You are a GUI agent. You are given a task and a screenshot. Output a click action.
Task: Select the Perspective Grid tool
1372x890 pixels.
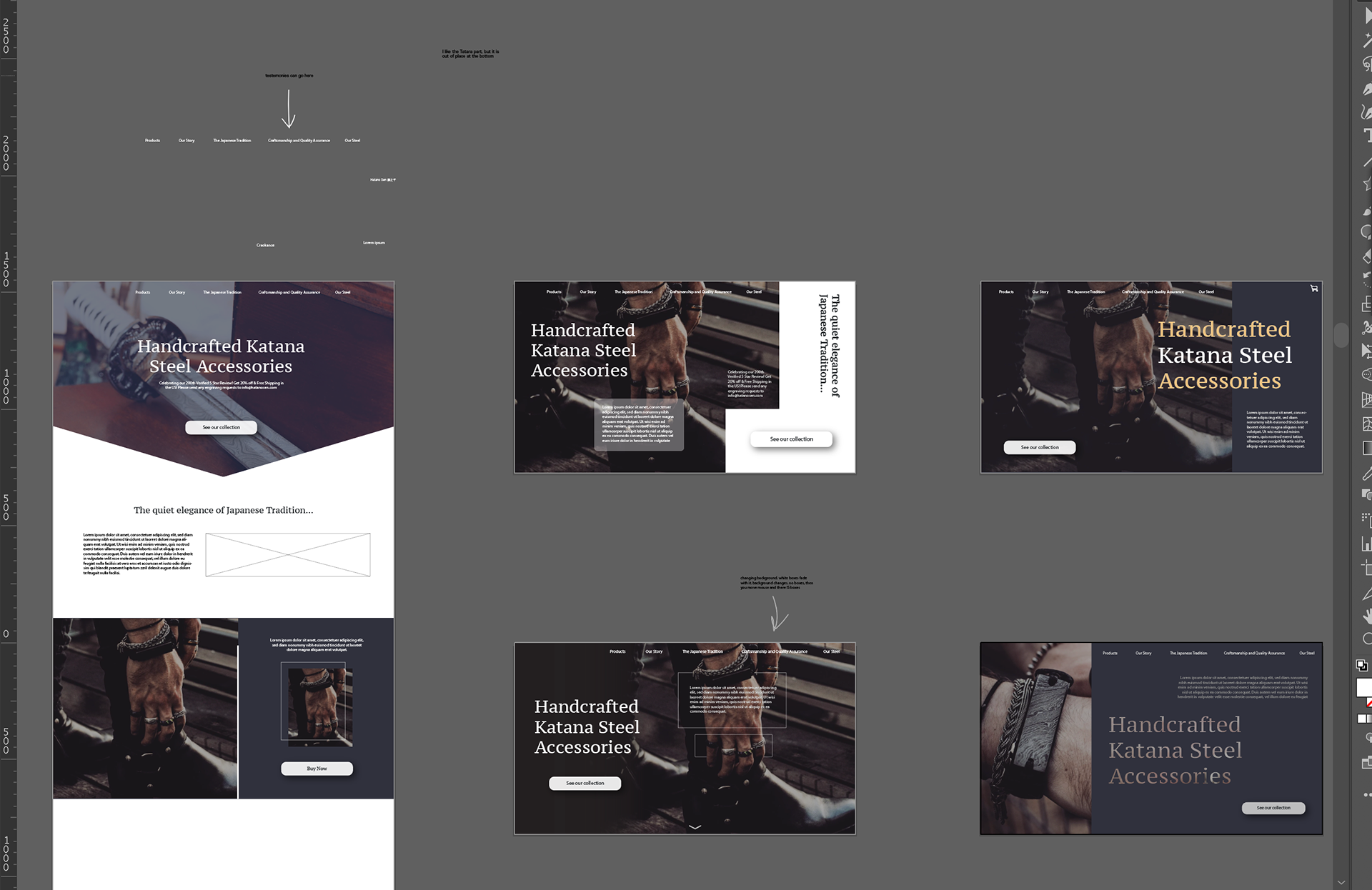point(1366,399)
